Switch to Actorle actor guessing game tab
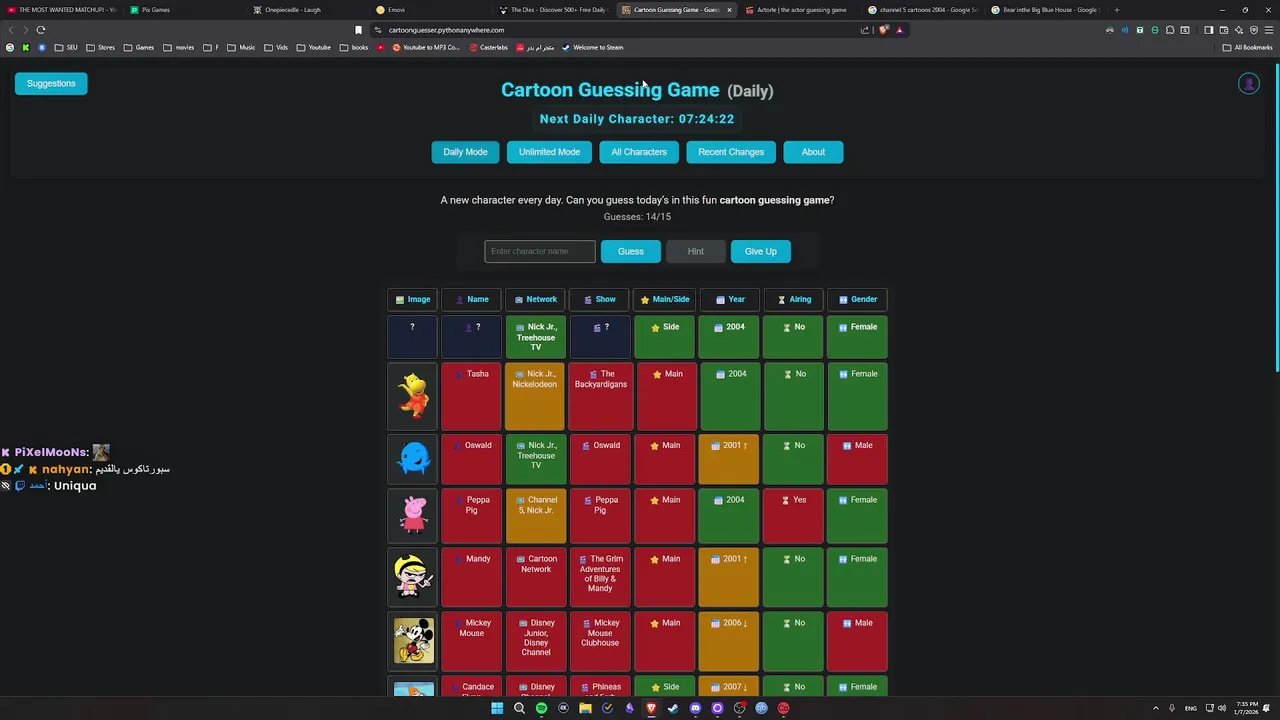Screen dimensions: 1280x720 [x=800, y=10]
